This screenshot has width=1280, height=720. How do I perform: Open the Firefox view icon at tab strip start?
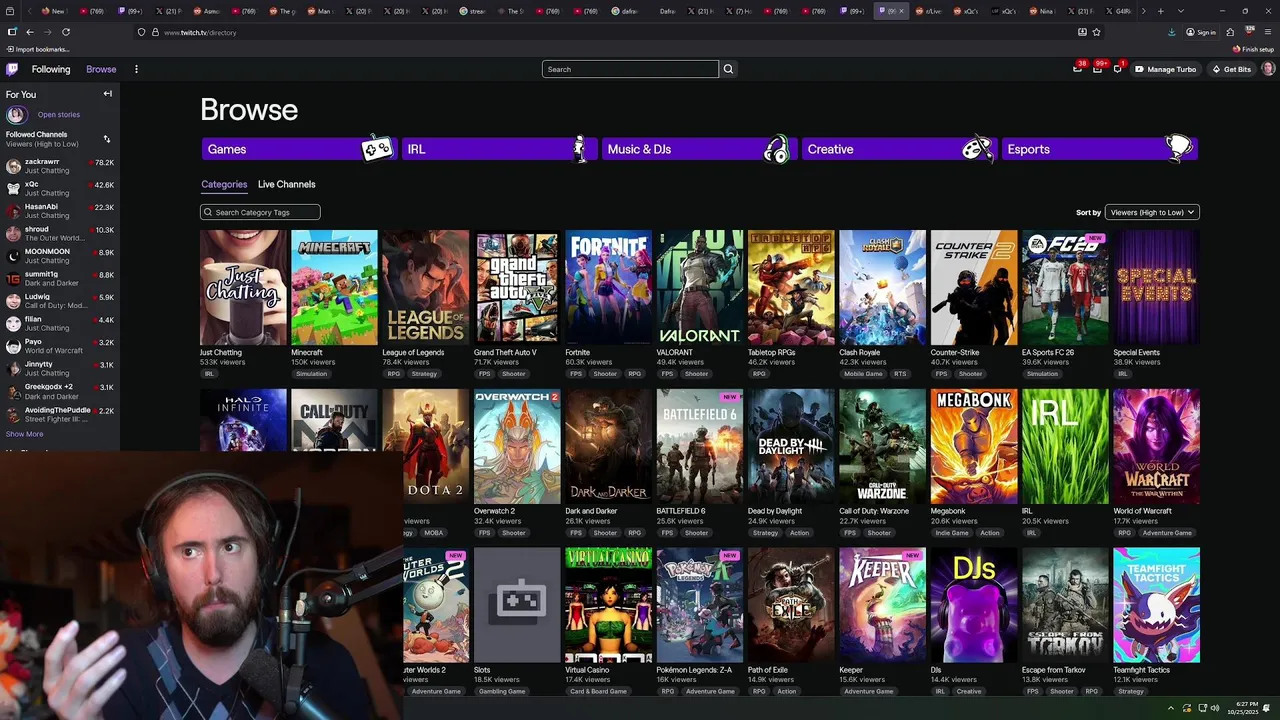click(x=9, y=11)
